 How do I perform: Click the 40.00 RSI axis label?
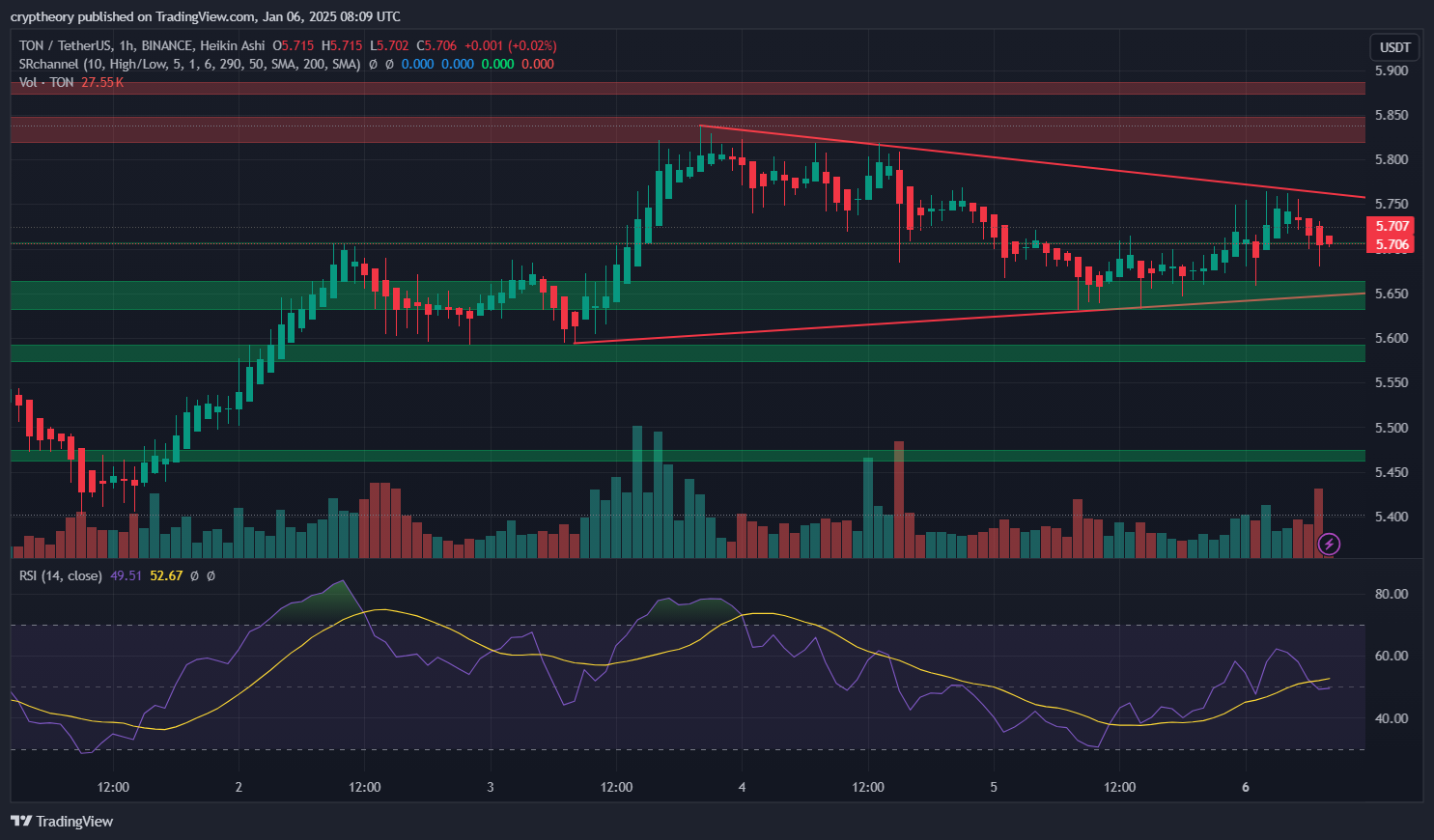click(1392, 718)
